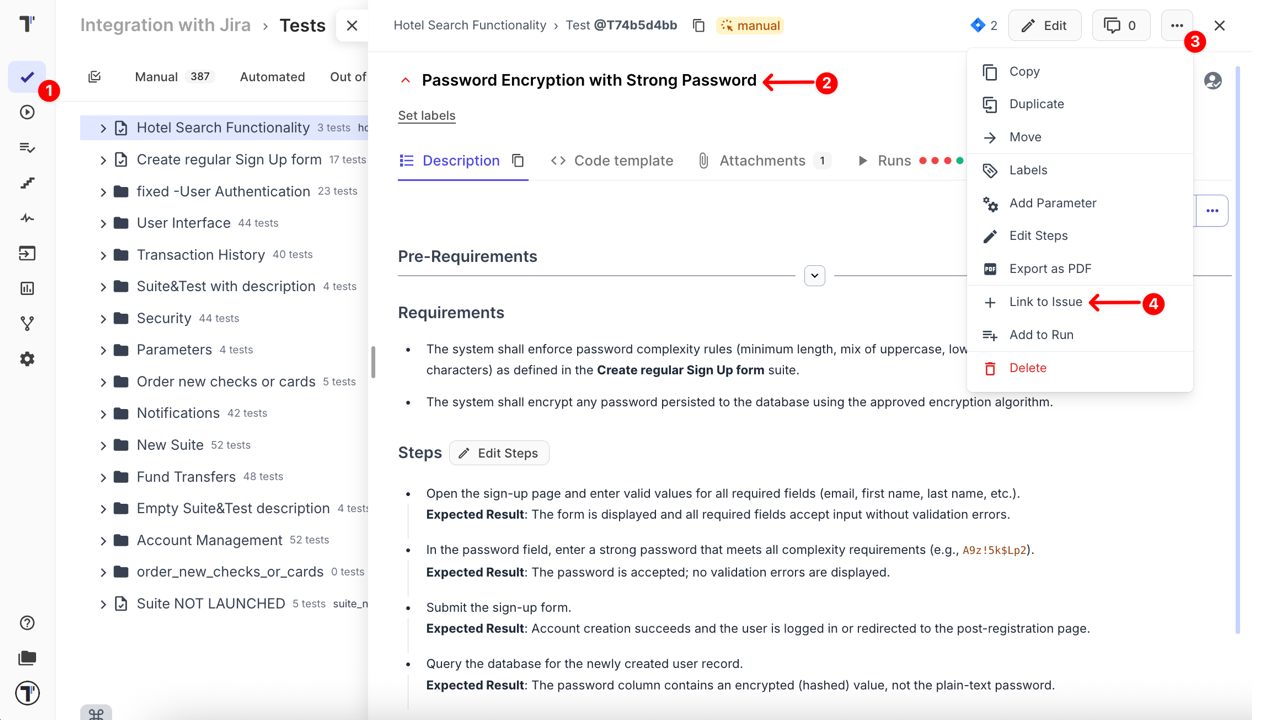Screen dimensions: 1280x720
Task: Expand the Pre-Requirements section chevron
Action: 814,276
